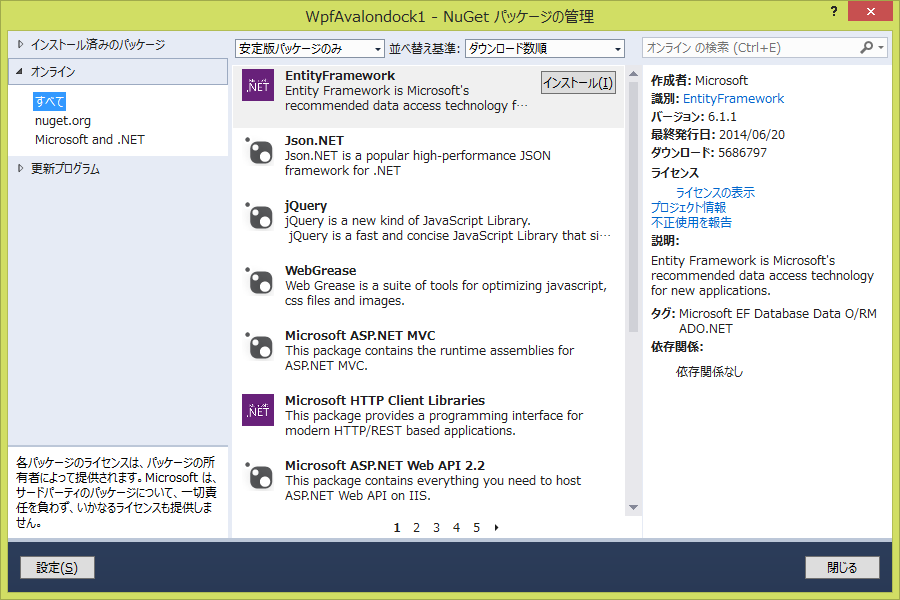Select the EntityFramework package title
900x600 pixels.
[340, 76]
